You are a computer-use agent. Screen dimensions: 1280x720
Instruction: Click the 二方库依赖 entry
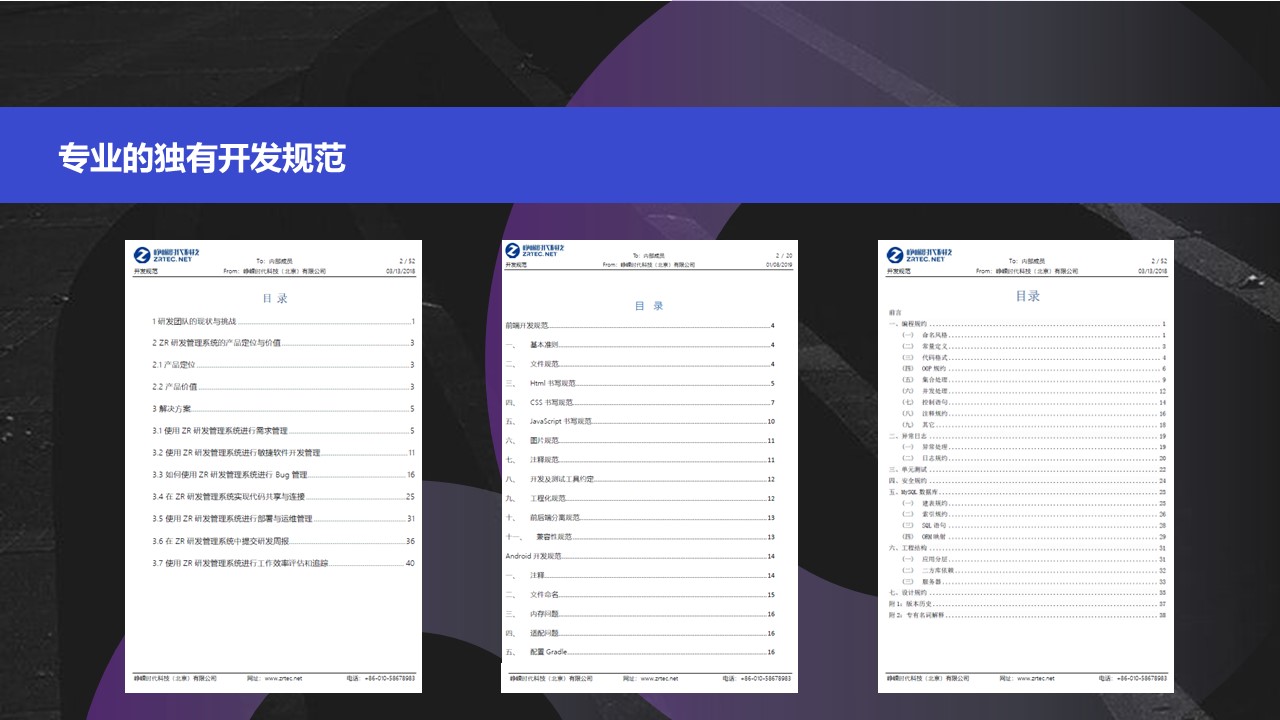click(x=1034, y=570)
